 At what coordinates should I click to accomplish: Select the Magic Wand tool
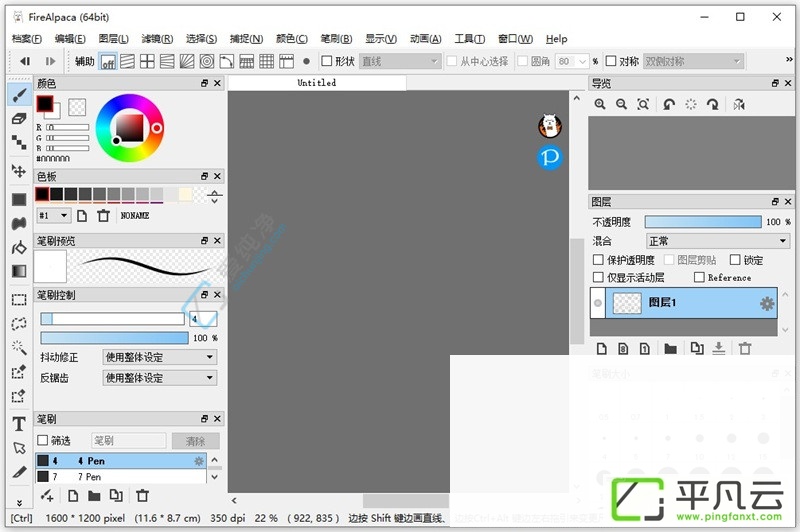point(19,347)
